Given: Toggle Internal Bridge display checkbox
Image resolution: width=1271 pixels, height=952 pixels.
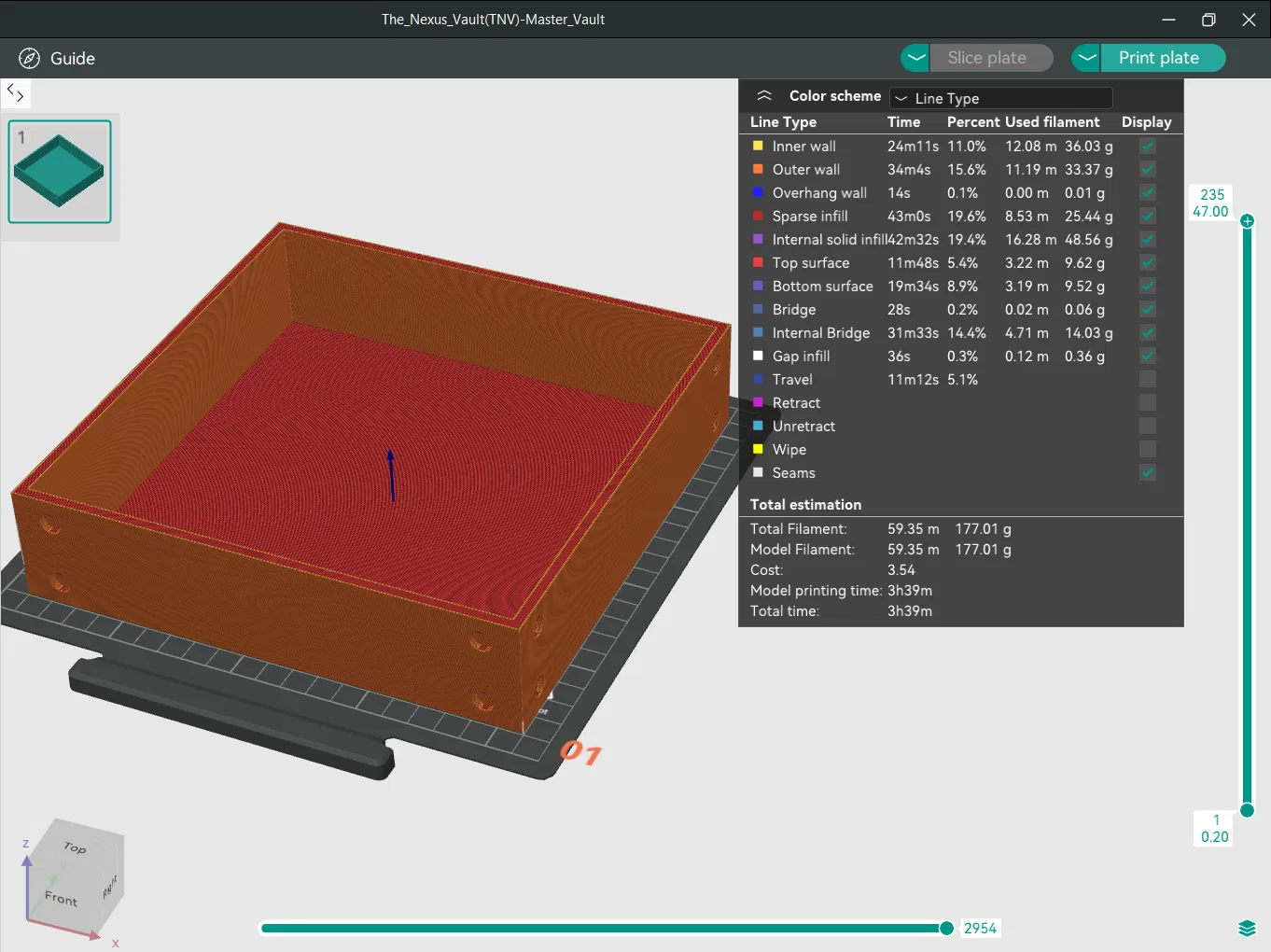Looking at the screenshot, I should (1148, 332).
